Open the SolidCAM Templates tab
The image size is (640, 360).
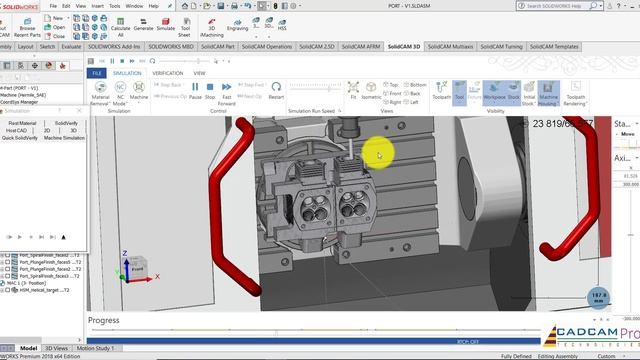pos(554,47)
